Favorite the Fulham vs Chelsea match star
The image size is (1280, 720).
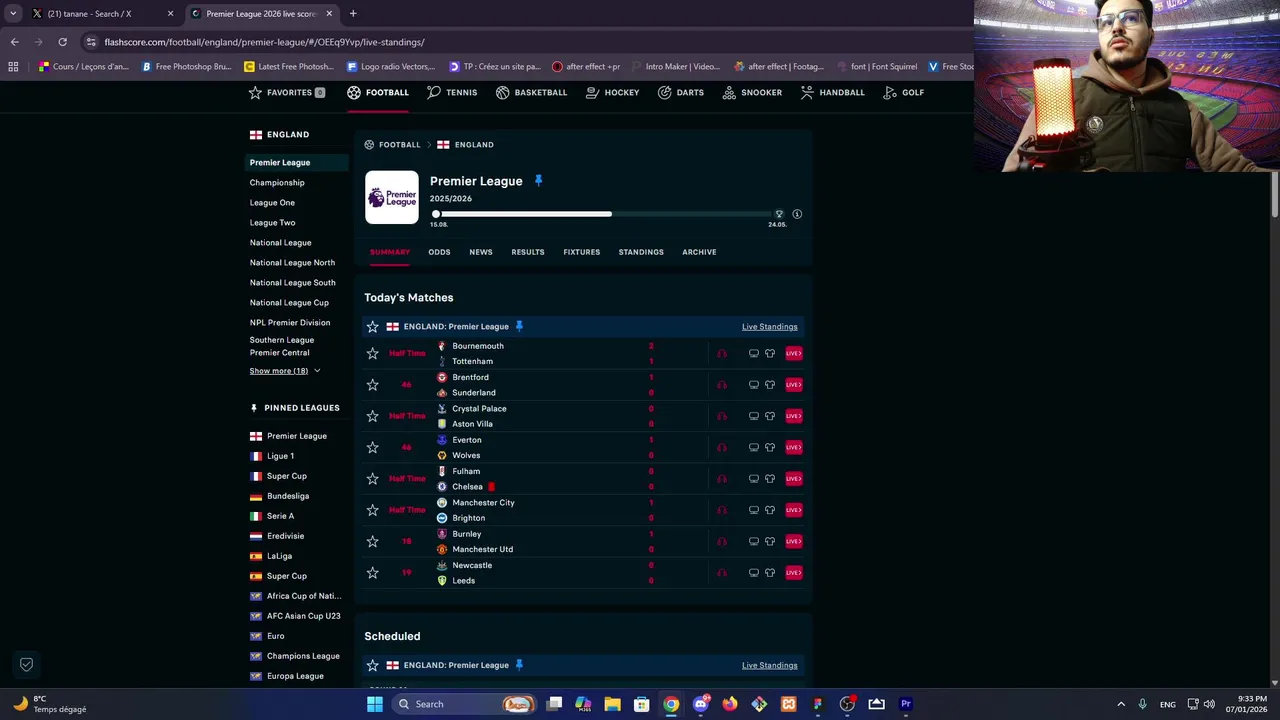click(372, 479)
